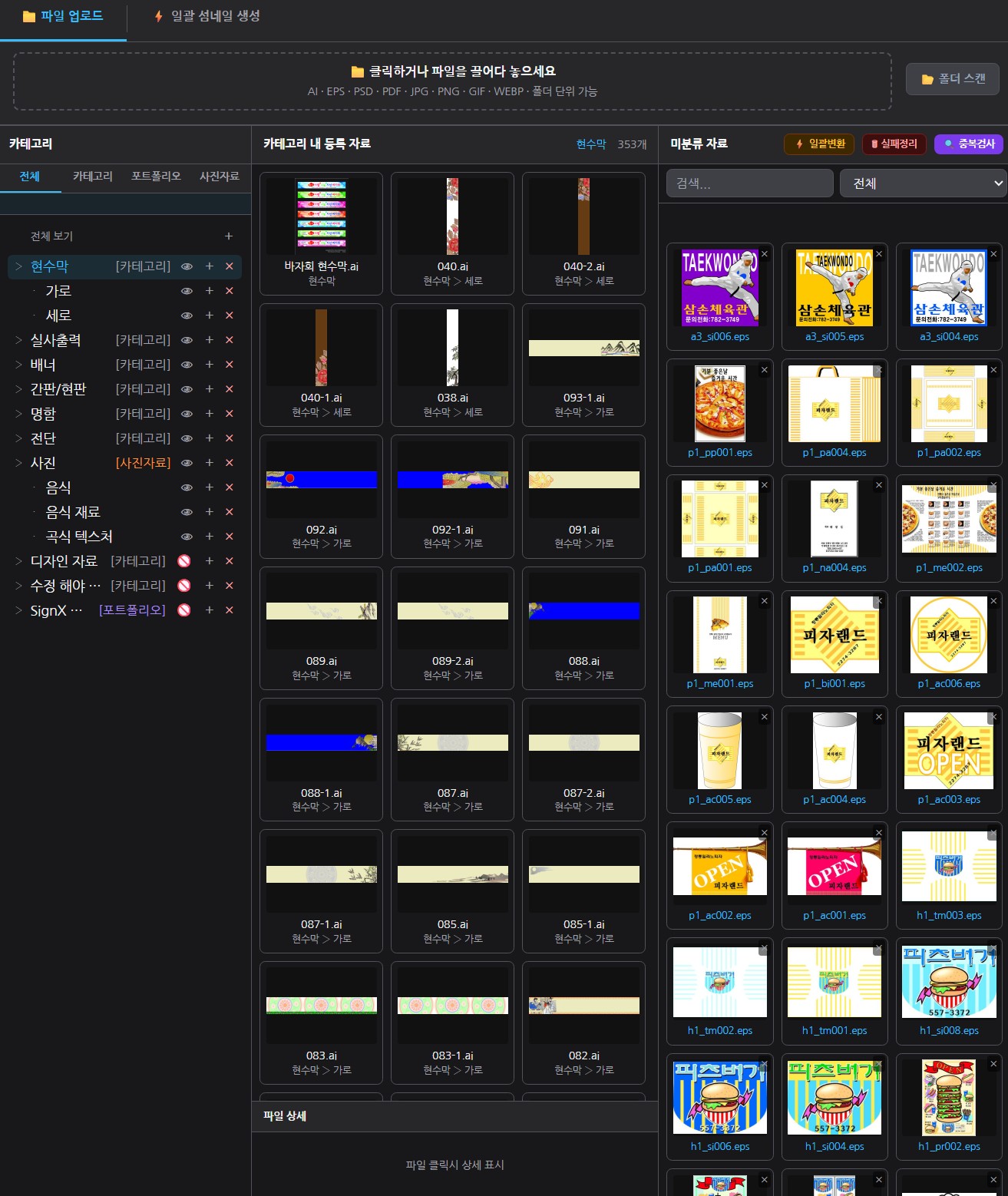Click the blocked icon on 디자인 자료 row
The height and width of the screenshot is (1196, 1008).
(x=184, y=561)
